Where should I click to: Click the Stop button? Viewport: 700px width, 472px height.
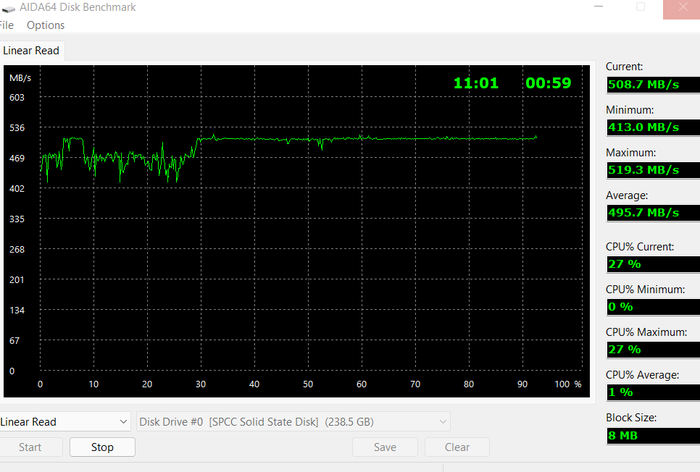coord(102,447)
